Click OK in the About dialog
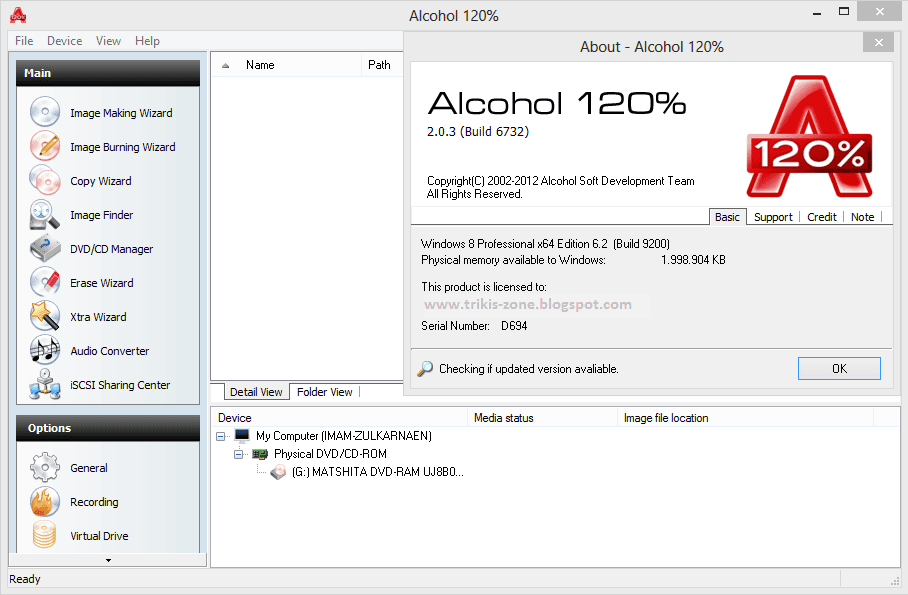The width and height of the screenshot is (908, 595). pyautogui.click(x=839, y=368)
